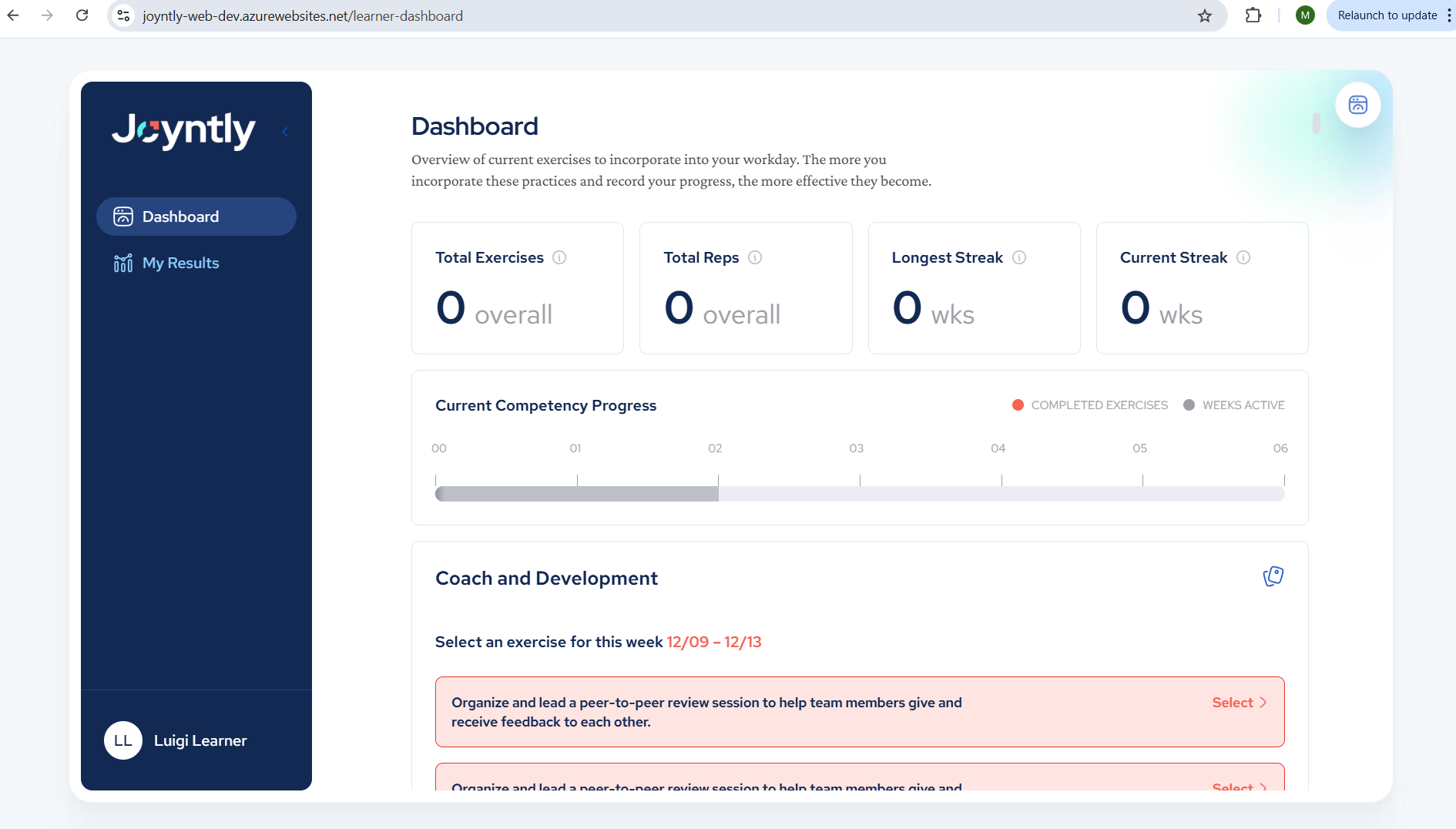Open the Chrome profile M avatar
This screenshot has width=1456, height=829.
pyautogui.click(x=1304, y=15)
